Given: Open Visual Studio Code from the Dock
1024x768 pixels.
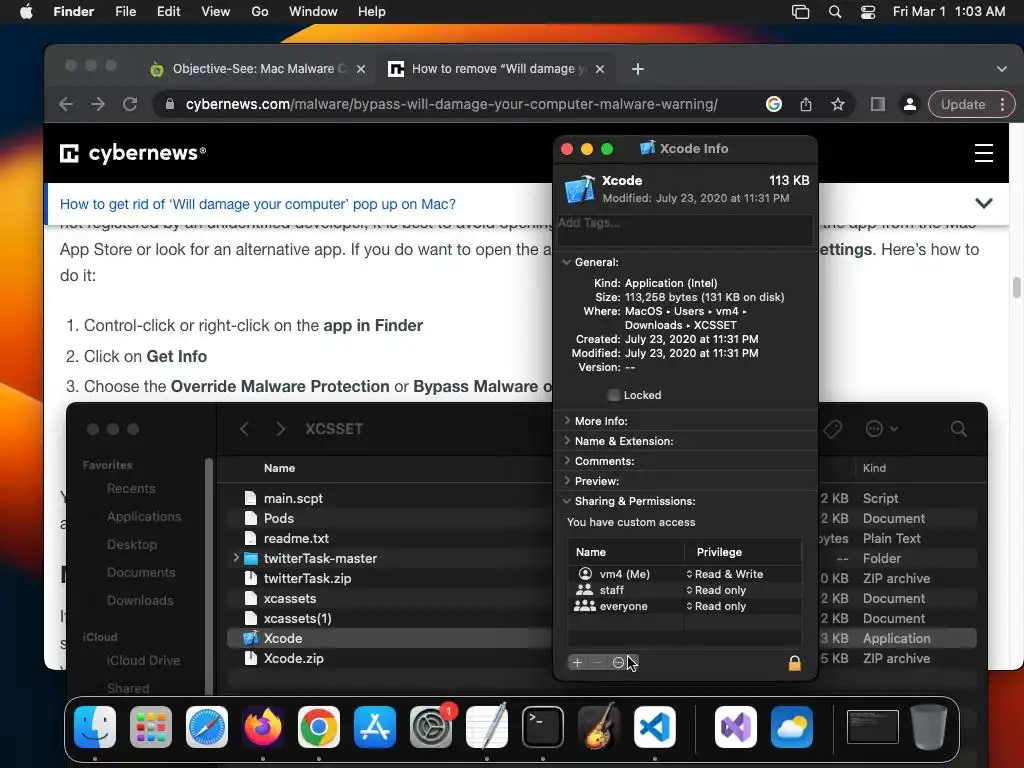Looking at the screenshot, I should pos(654,727).
